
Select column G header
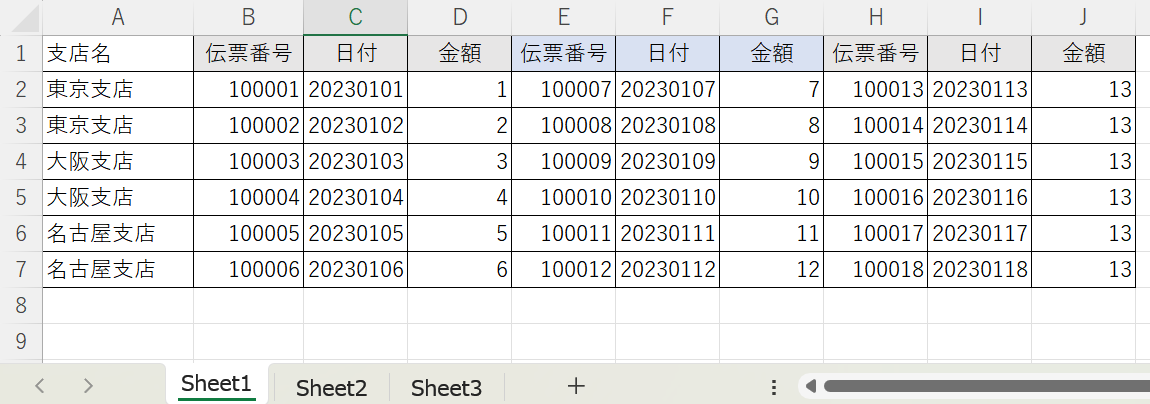click(x=772, y=17)
